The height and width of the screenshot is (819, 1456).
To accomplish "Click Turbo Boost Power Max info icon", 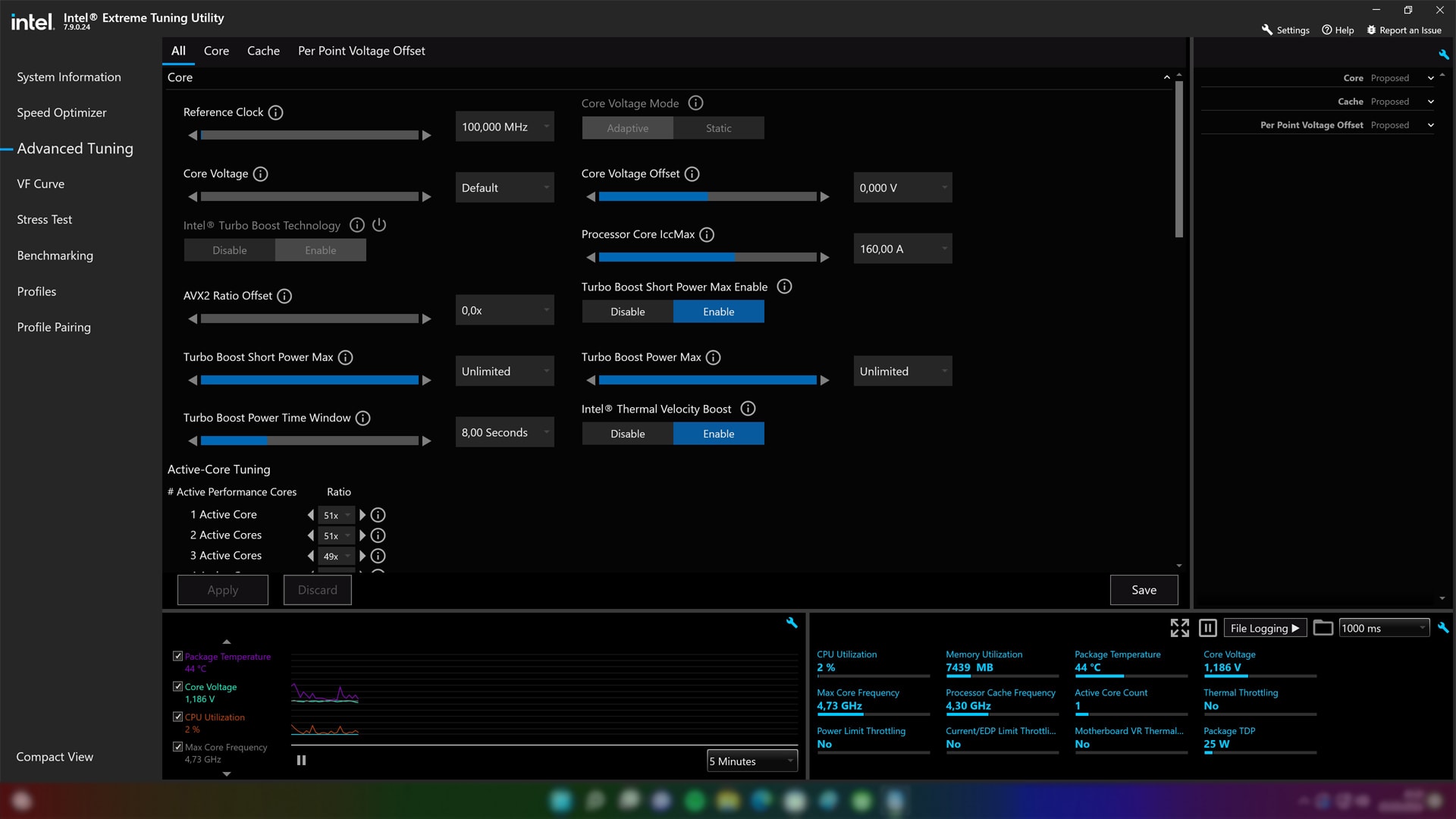I will [714, 357].
